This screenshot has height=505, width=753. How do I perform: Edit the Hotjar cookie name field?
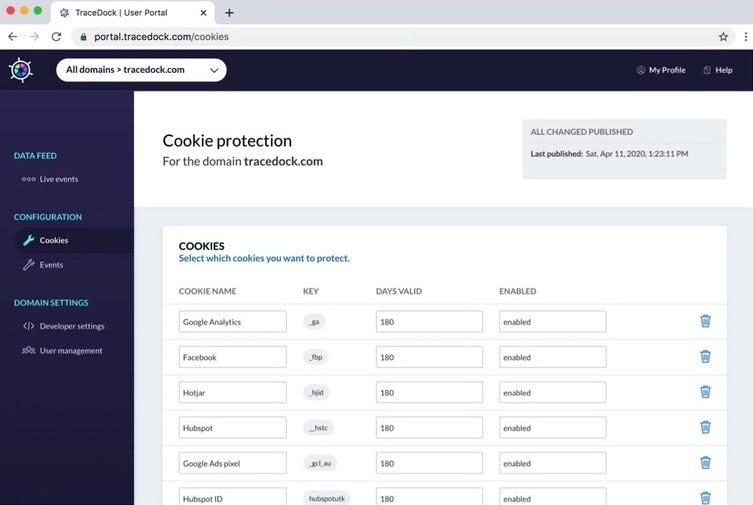click(232, 392)
